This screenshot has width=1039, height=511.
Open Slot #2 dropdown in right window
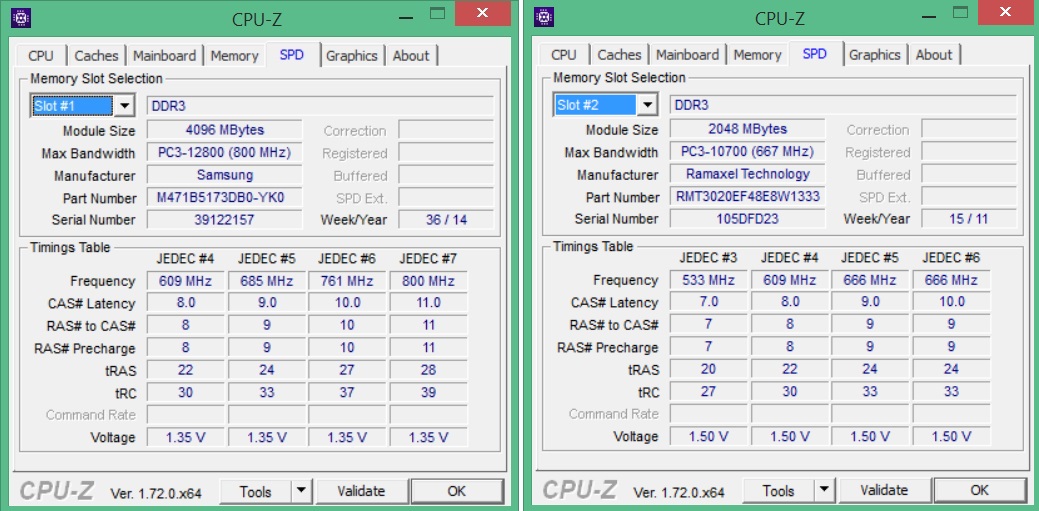coord(647,105)
